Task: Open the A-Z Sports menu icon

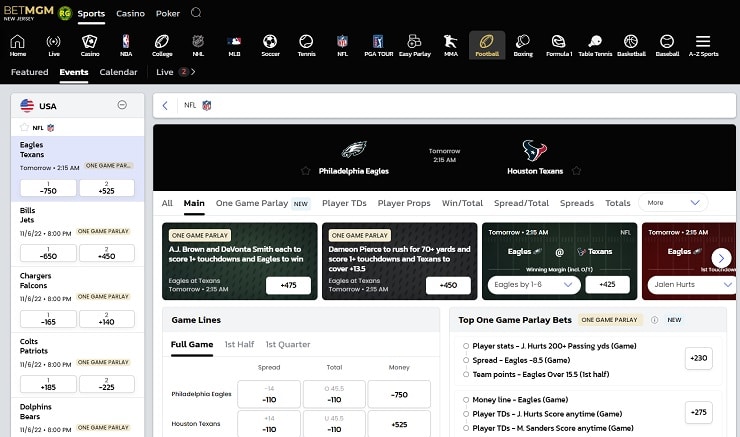Action: coord(703,45)
